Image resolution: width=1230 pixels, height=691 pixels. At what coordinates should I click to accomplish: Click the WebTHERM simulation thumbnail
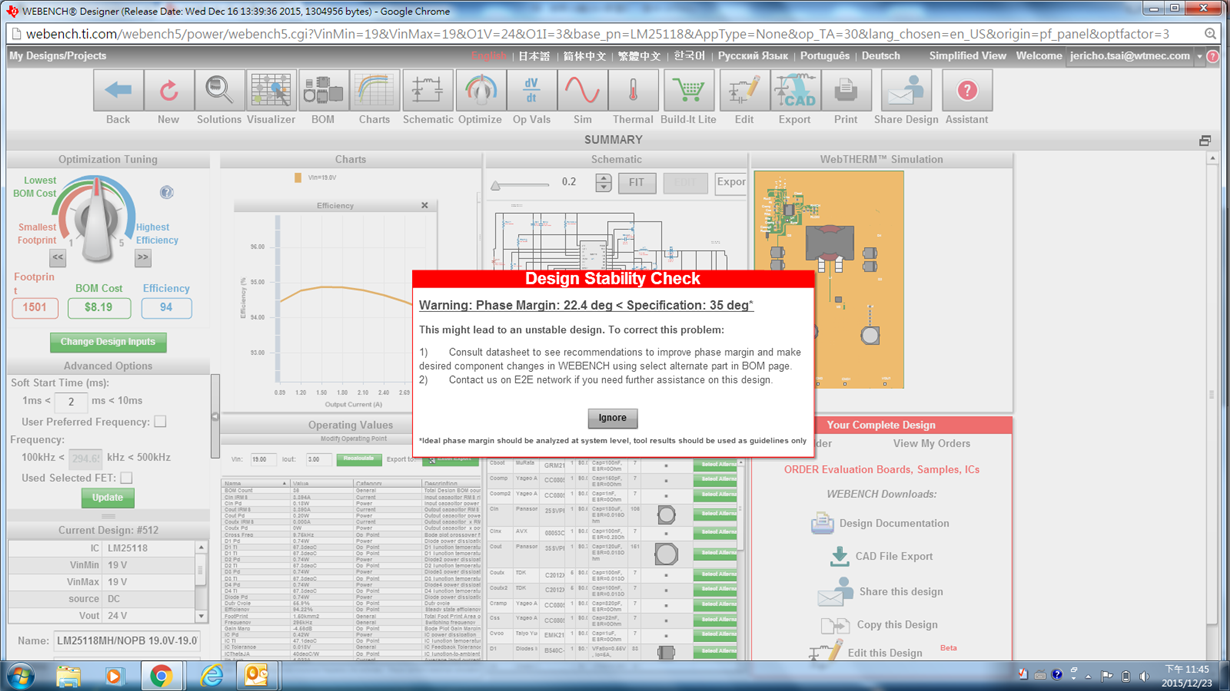click(x=829, y=279)
